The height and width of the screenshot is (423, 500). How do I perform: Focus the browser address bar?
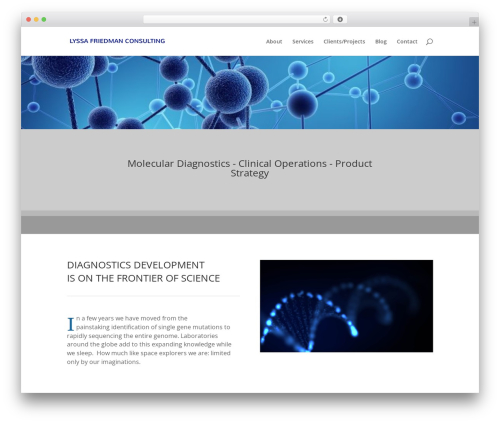click(233, 20)
